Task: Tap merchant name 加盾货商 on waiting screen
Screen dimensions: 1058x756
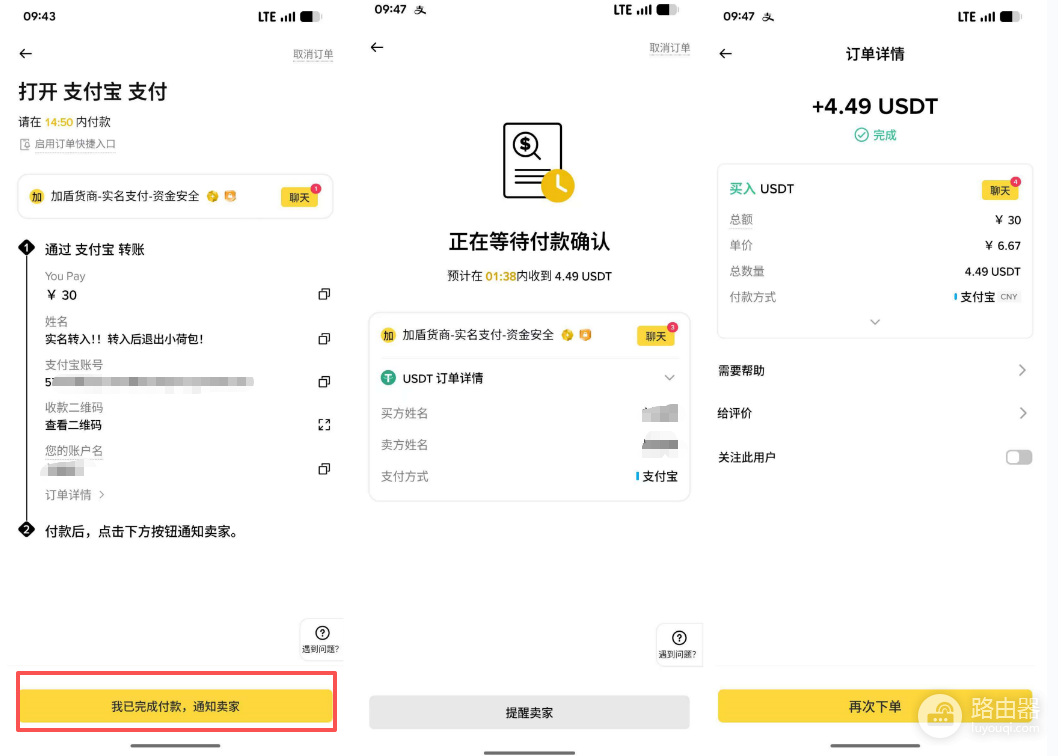Action: click(x=478, y=335)
